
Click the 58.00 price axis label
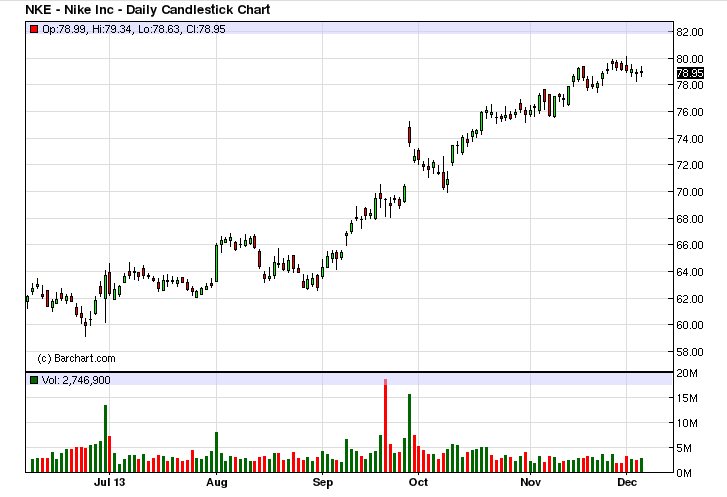coord(690,352)
